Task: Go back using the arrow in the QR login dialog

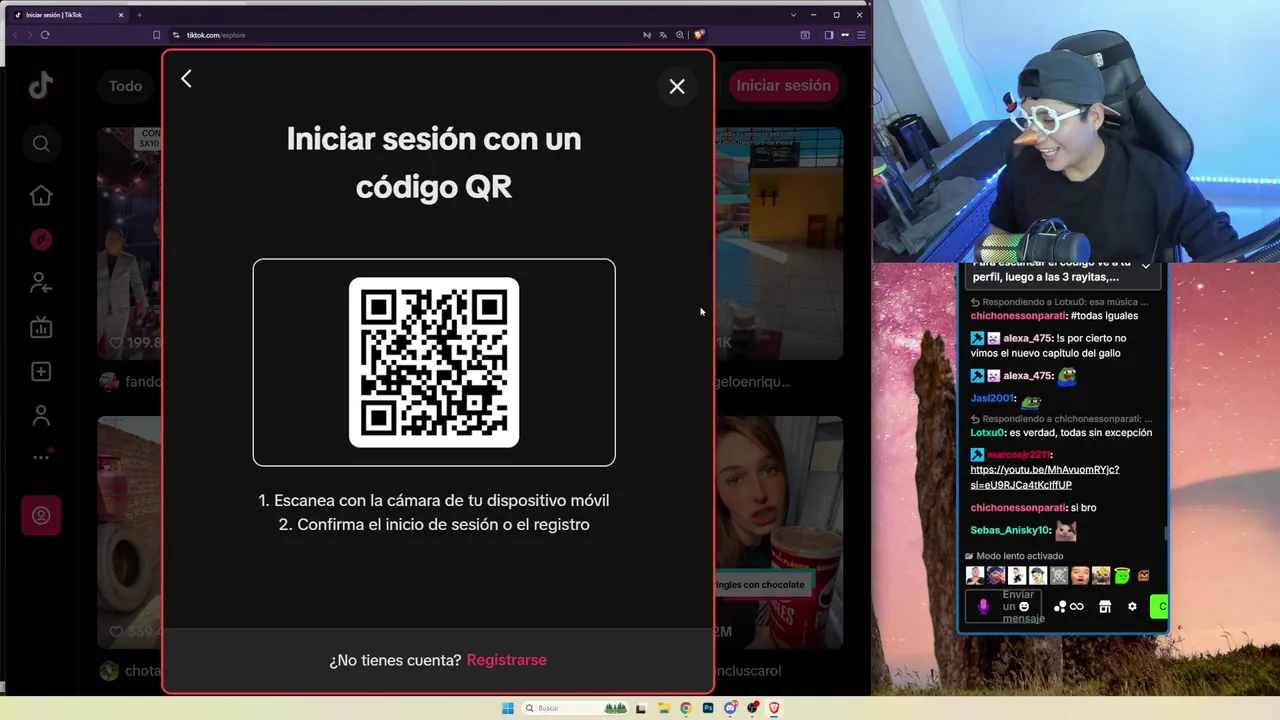Action: (186, 79)
